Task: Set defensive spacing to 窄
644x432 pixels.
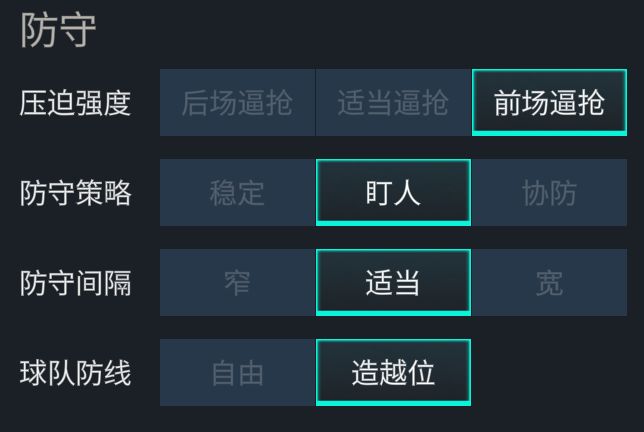Action: click(237, 283)
